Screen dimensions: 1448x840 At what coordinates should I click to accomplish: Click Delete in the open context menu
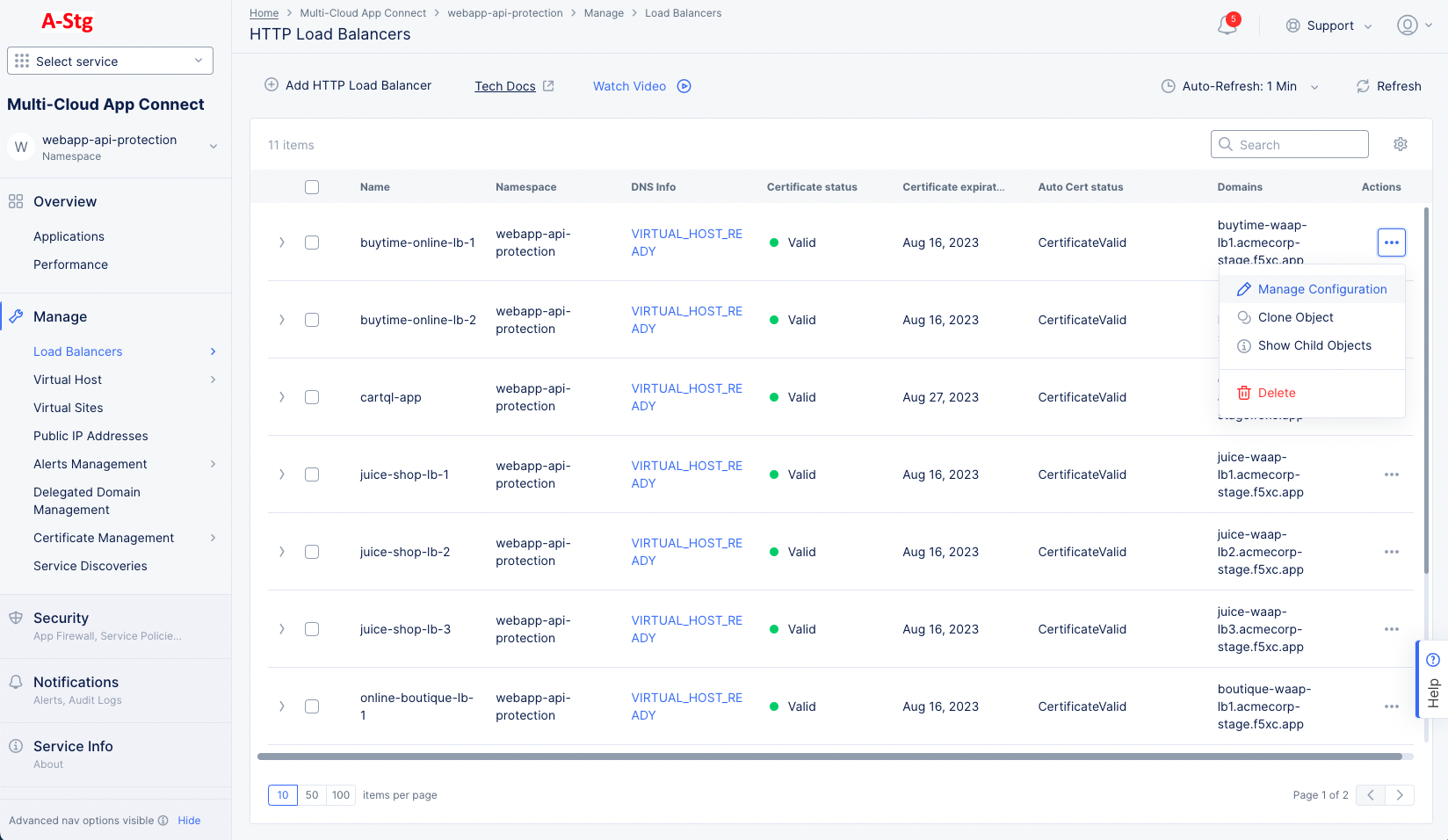(1276, 393)
